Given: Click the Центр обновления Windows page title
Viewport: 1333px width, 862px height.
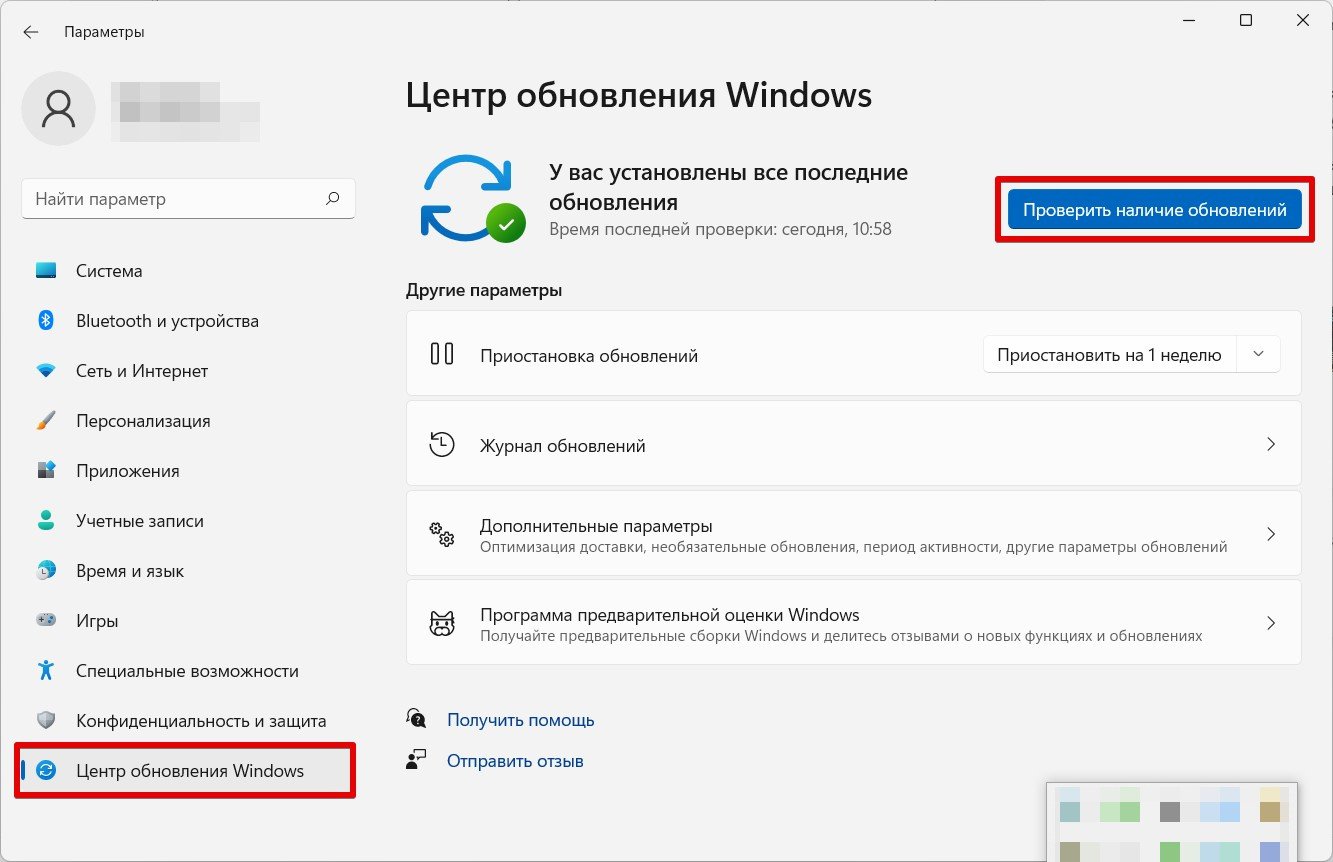Looking at the screenshot, I should (639, 96).
